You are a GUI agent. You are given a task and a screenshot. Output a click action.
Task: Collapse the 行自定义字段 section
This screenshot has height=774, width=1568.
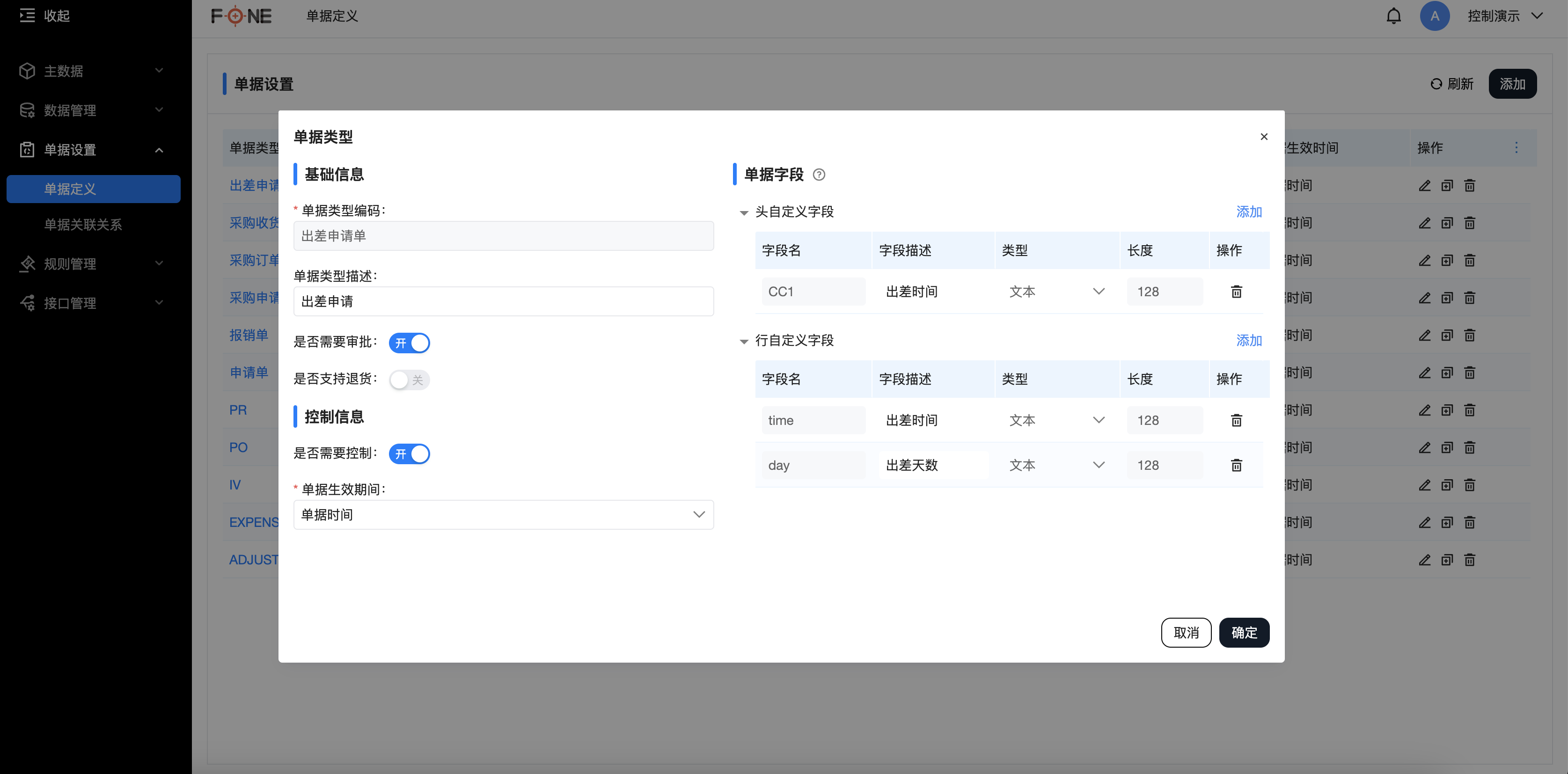click(x=743, y=341)
